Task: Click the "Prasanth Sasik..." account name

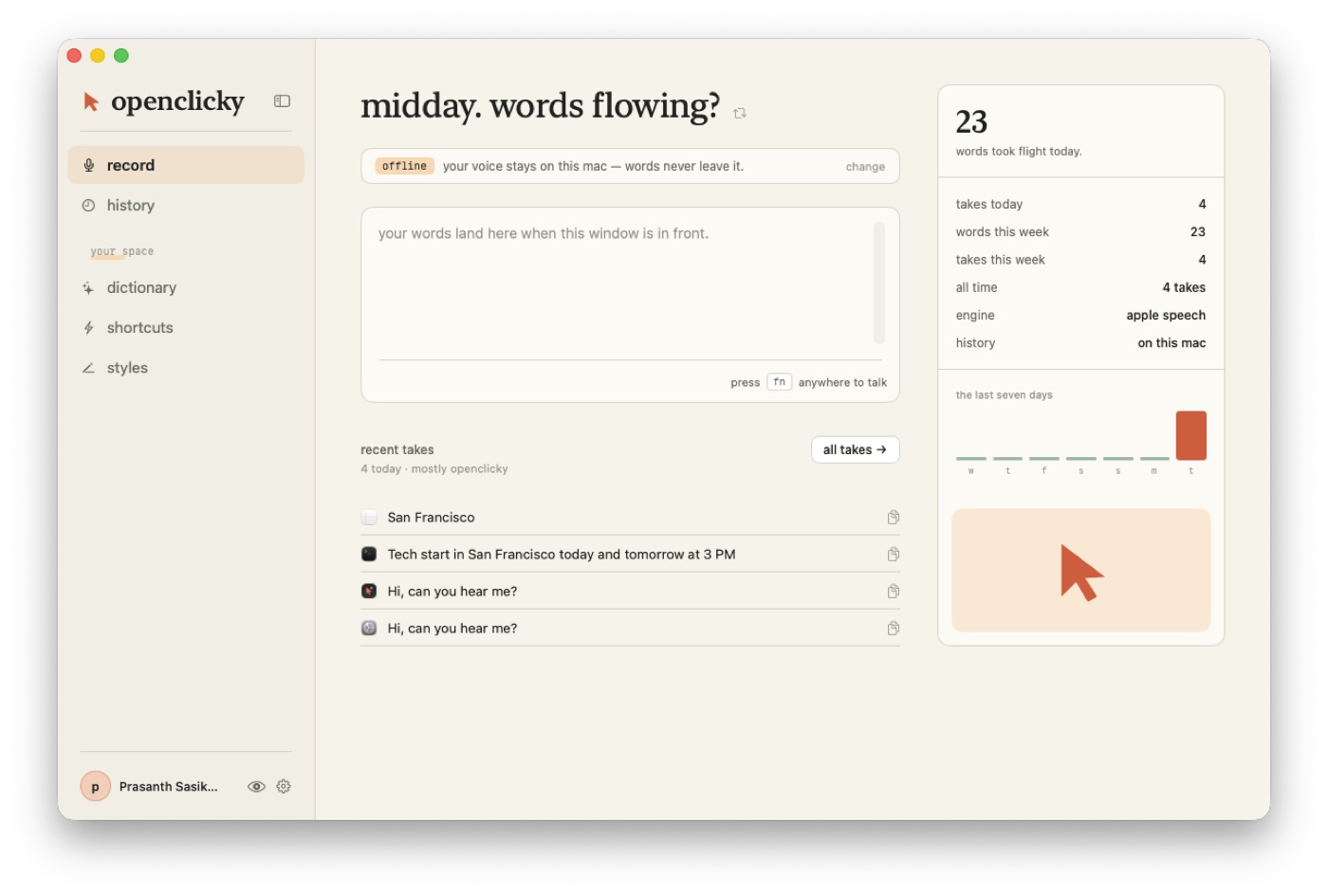Action: coord(169,787)
